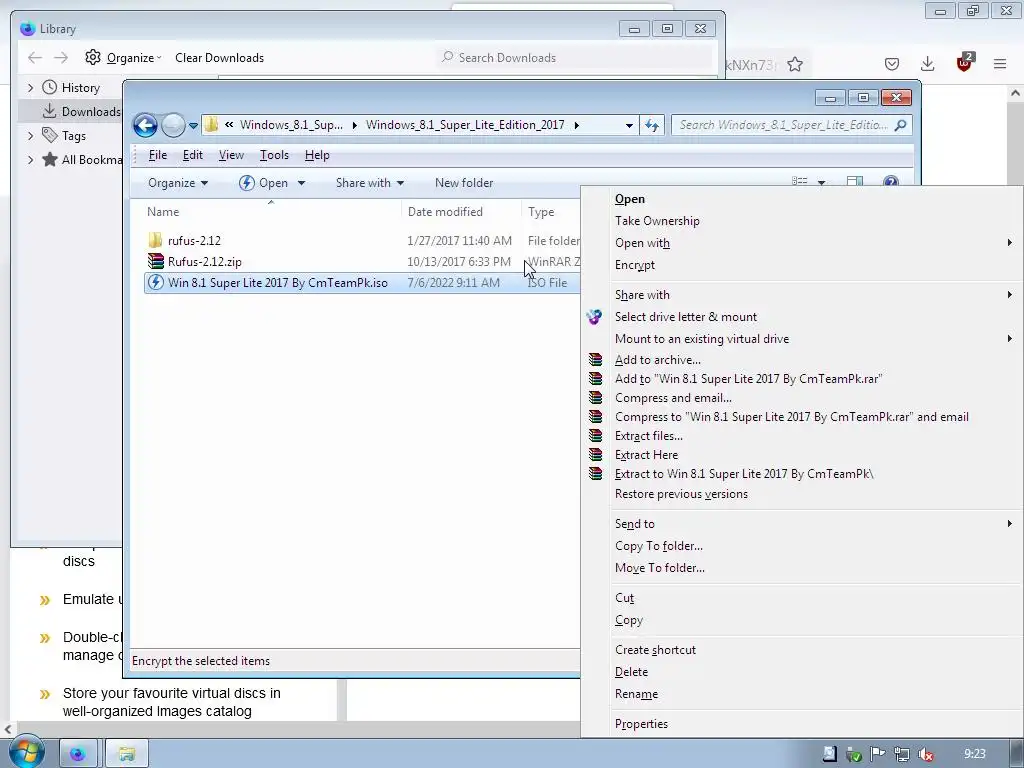Open the address bar history dropdown
The width and height of the screenshot is (1024, 768).
tap(629, 125)
